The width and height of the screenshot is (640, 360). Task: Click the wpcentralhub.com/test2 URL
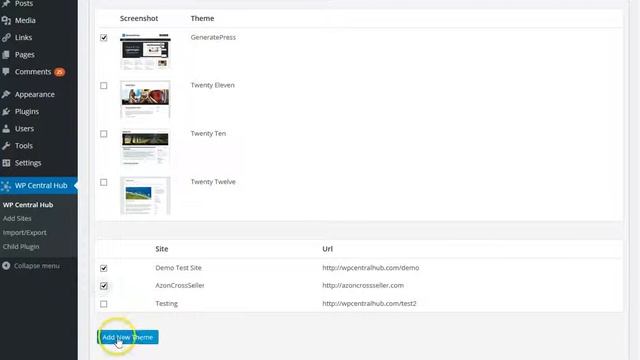(369, 304)
